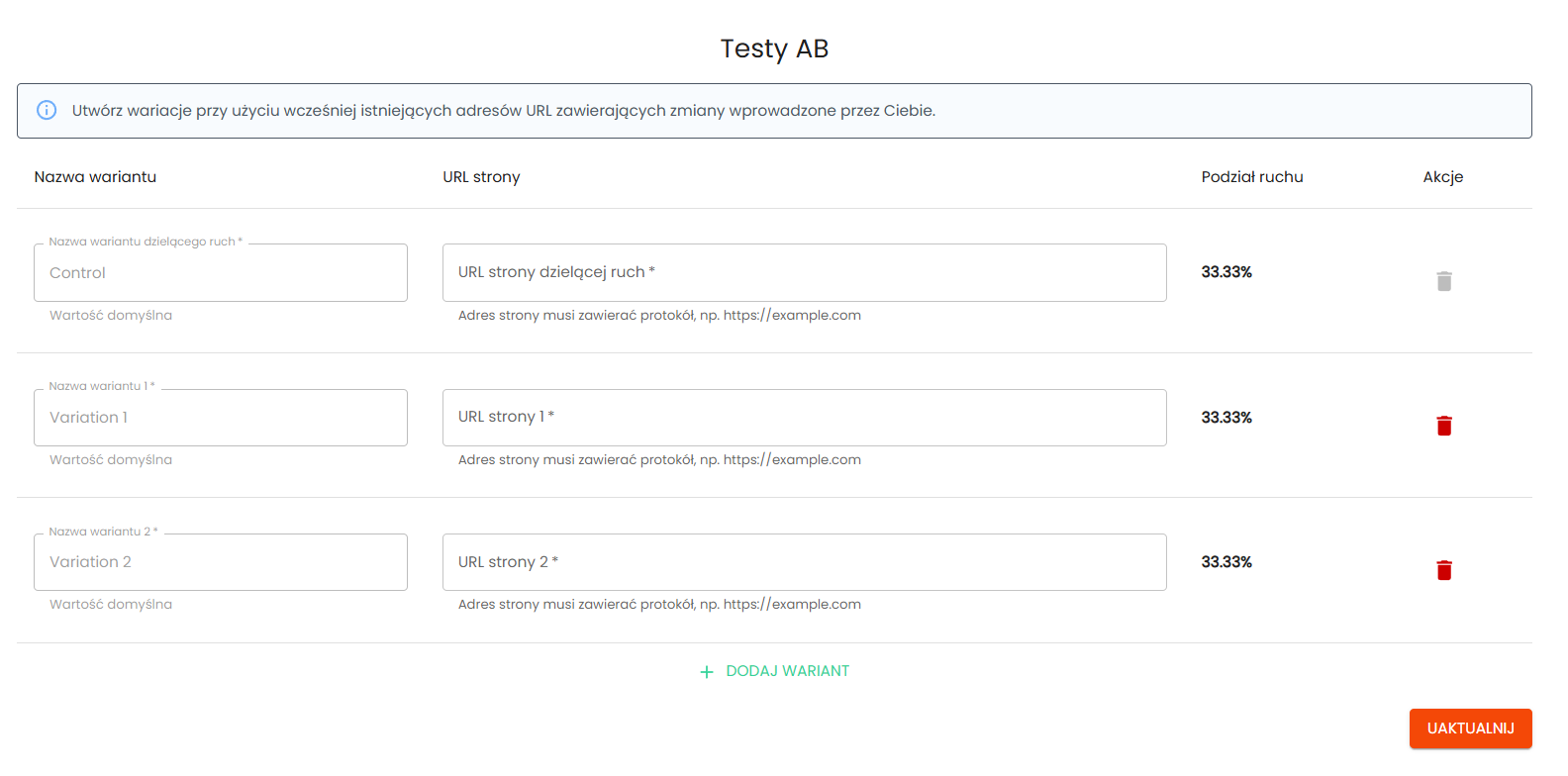Click the 'Testy AB' page title
The image size is (1568, 776).
(x=774, y=48)
